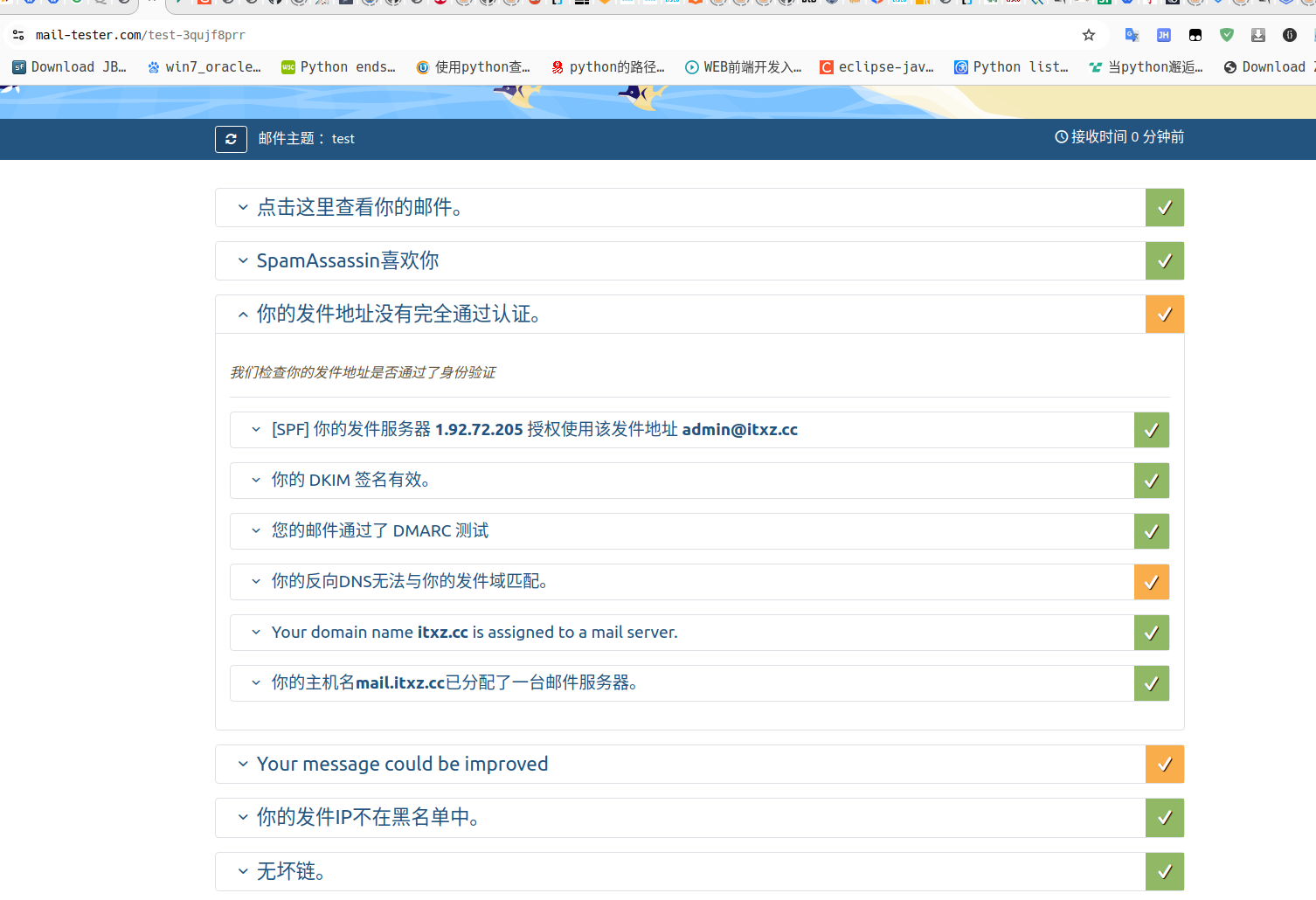Click green badge on domain name itxz.cc row
Viewport: 1316px width, 900px height.
coord(1152,633)
